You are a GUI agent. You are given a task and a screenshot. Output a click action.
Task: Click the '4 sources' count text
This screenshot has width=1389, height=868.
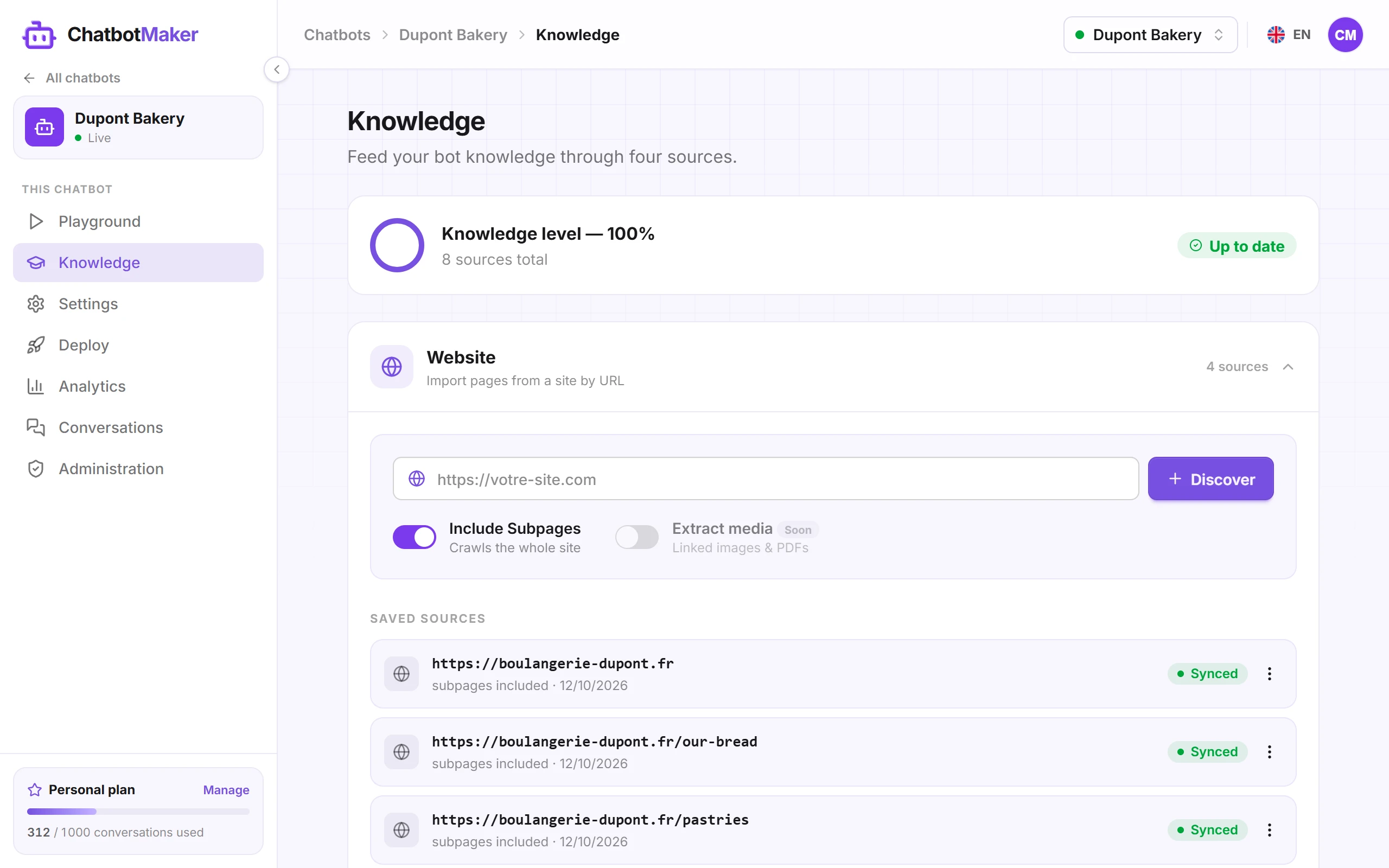click(1237, 366)
